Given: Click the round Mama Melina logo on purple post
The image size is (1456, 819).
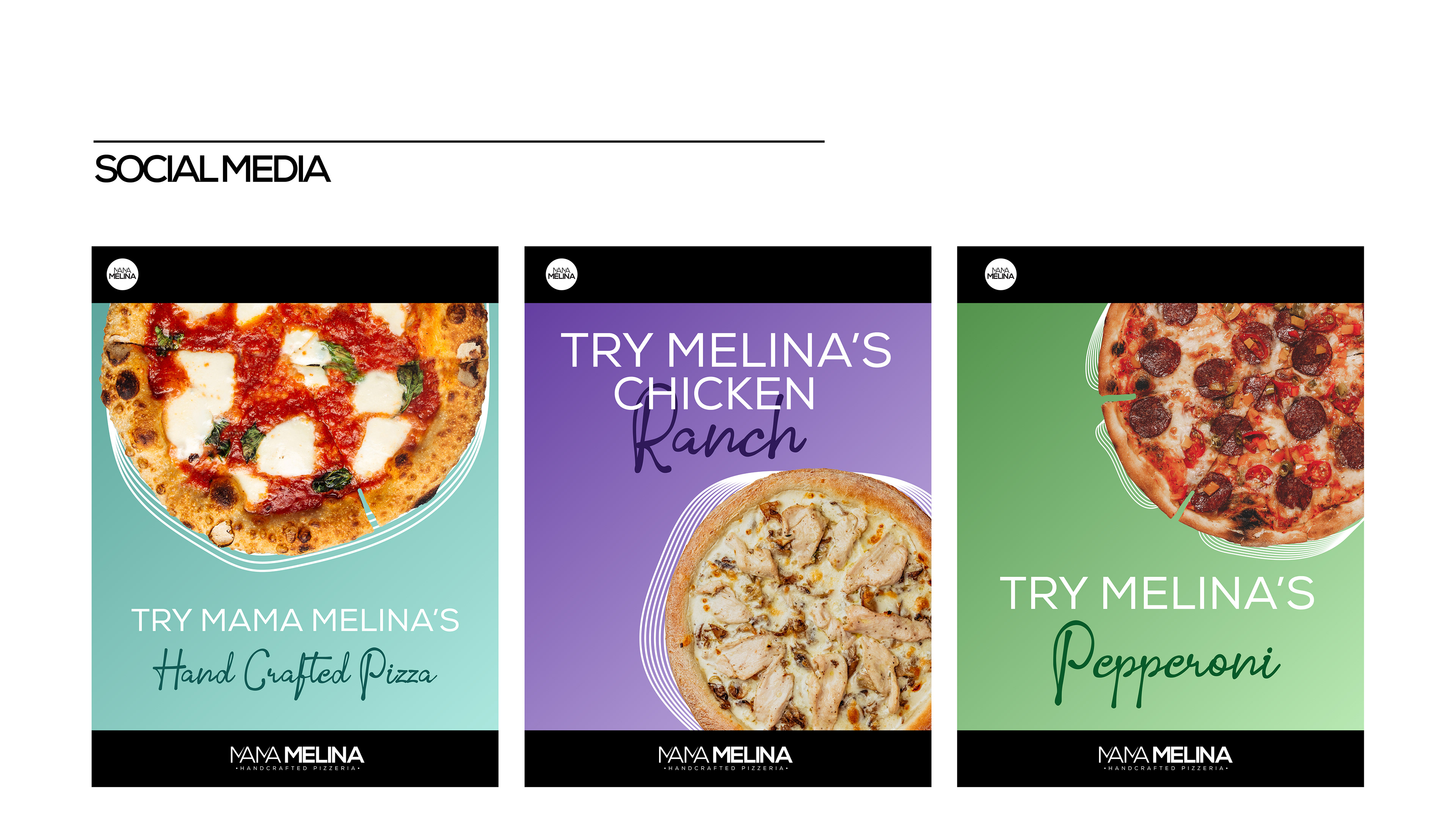Looking at the screenshot, I should (x=561, y=274).
